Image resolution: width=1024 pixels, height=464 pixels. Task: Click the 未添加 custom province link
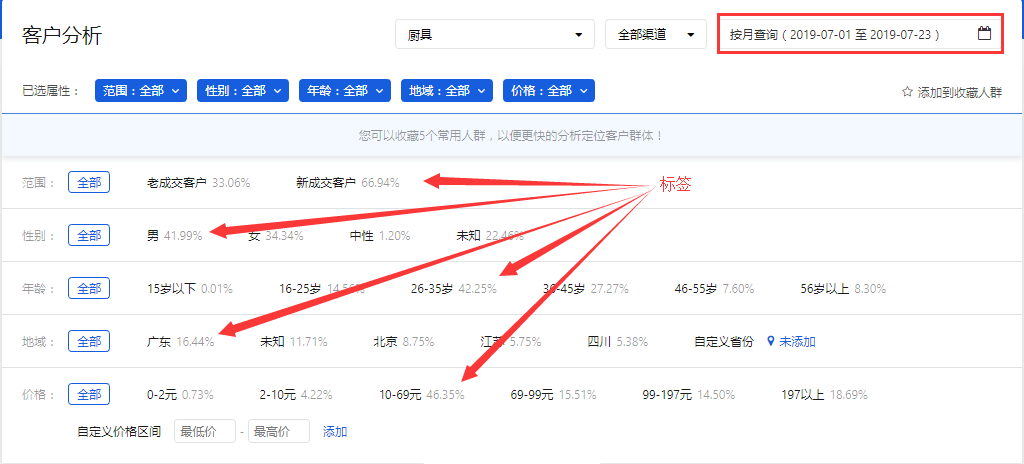797,341
